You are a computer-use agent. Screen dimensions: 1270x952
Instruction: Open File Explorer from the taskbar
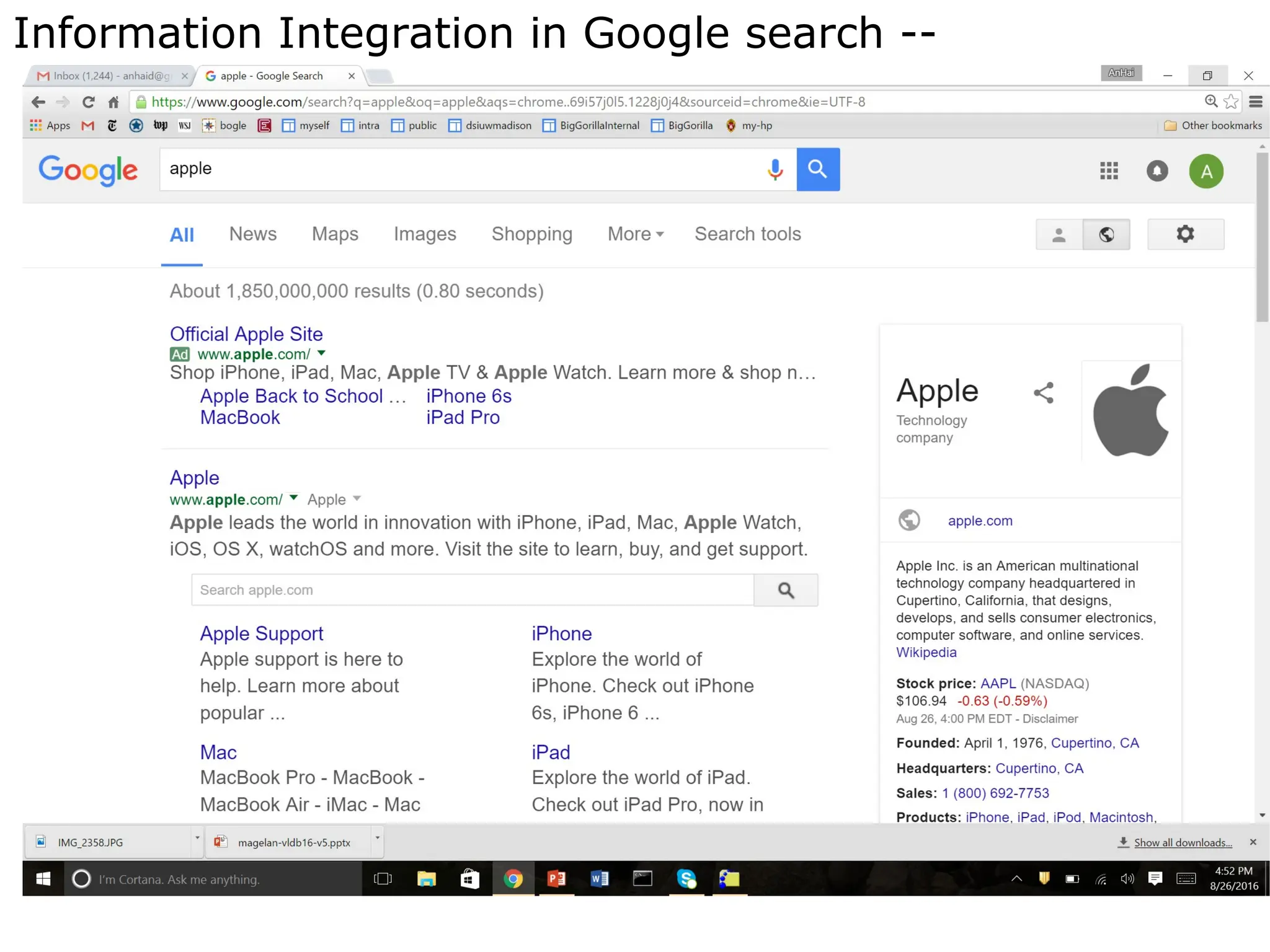(427, 879)
